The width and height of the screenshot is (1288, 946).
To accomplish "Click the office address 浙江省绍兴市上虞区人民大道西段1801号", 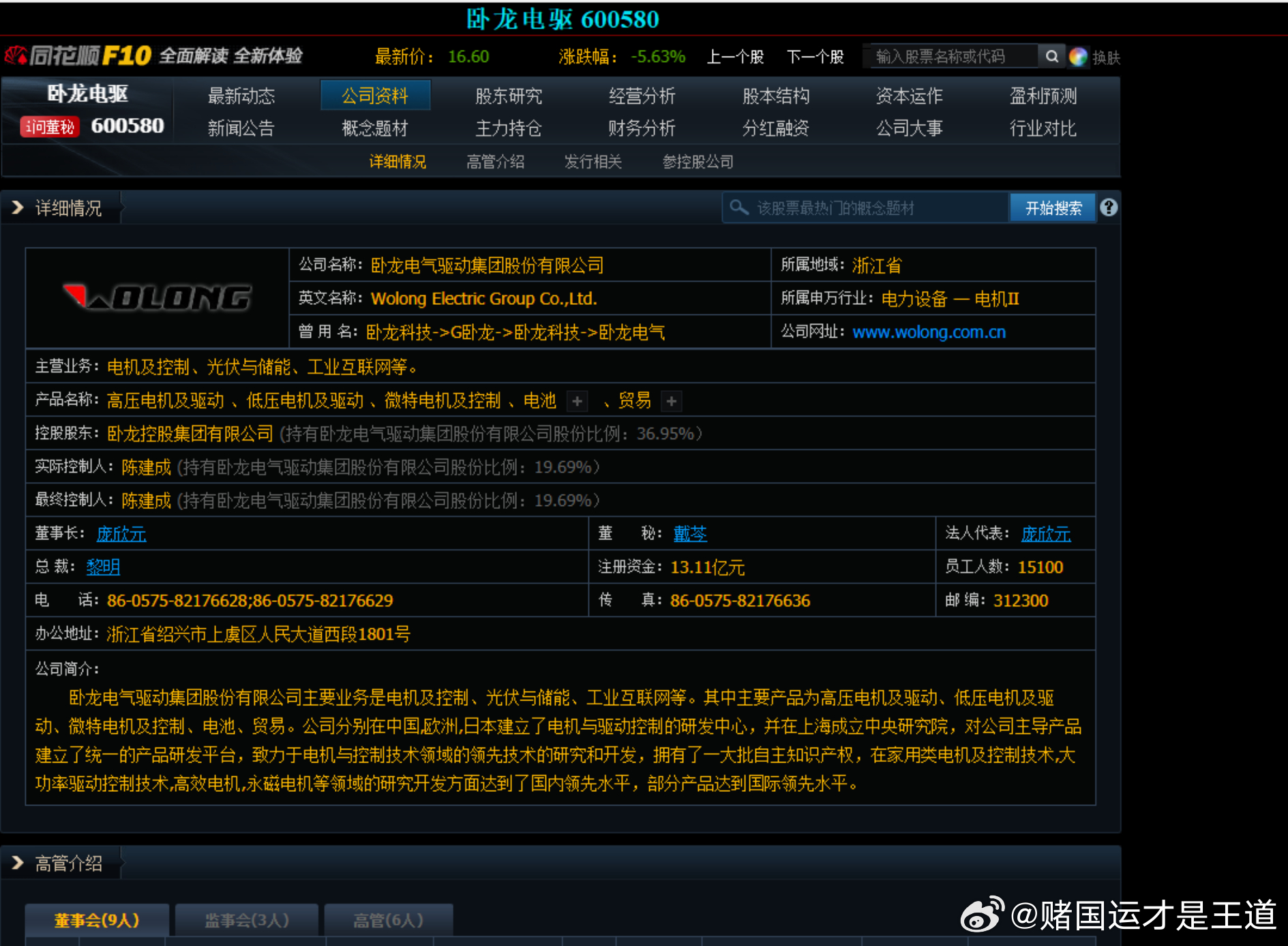I will [x=258, y=634].
